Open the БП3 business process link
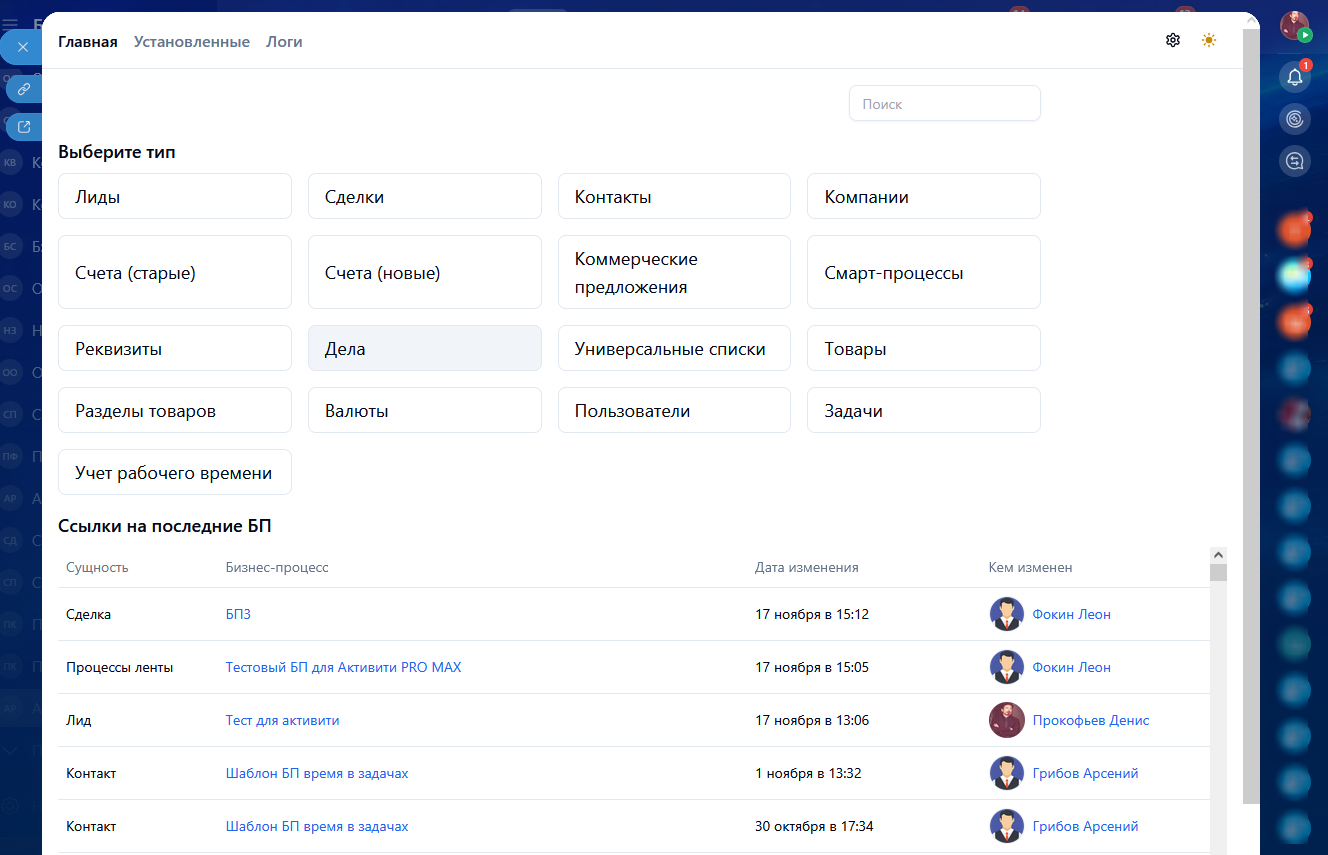This screenshot has height=855, width=1328. (x=238, y=614)
